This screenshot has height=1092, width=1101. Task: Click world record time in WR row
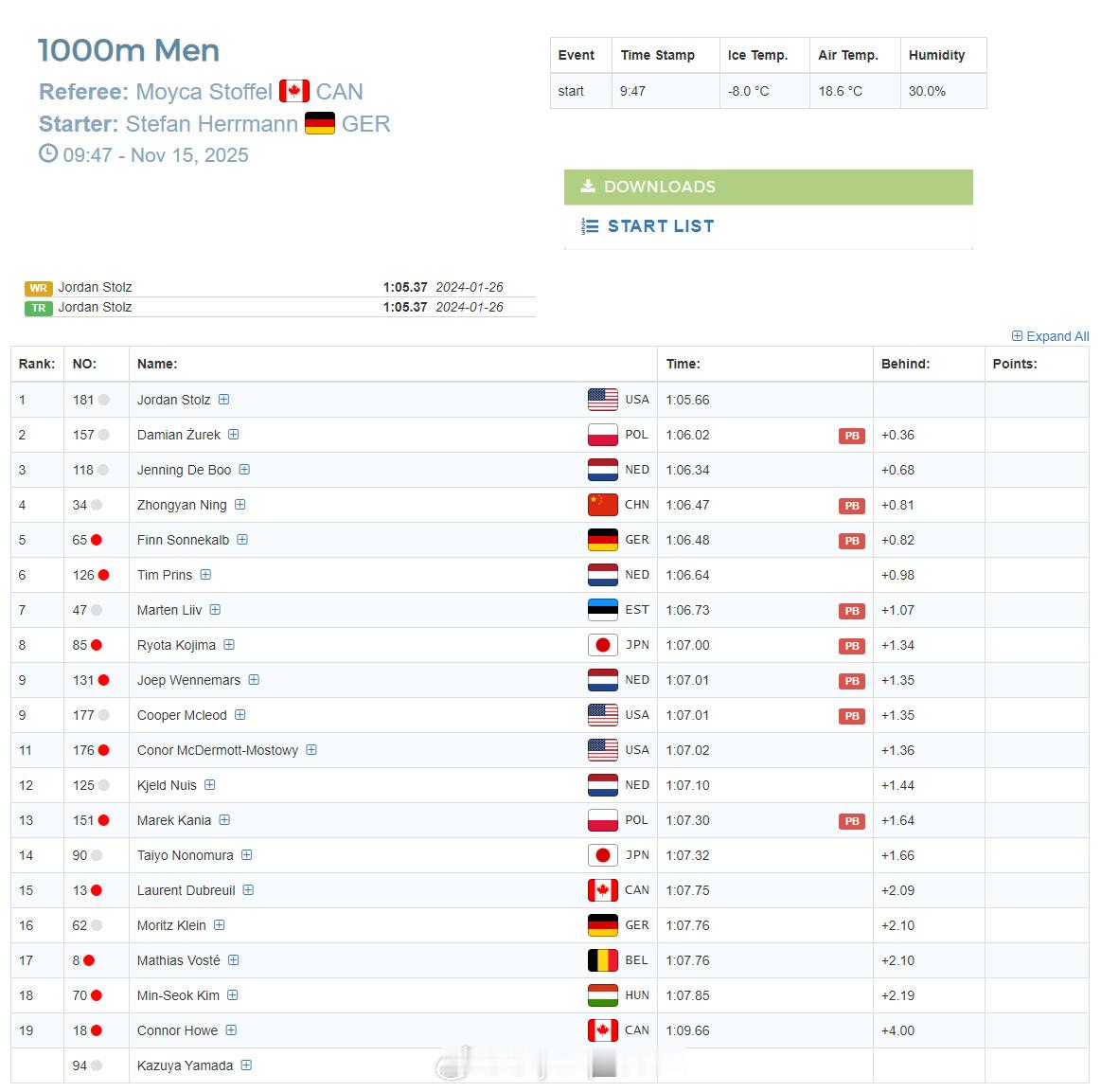tap(405, 287)
